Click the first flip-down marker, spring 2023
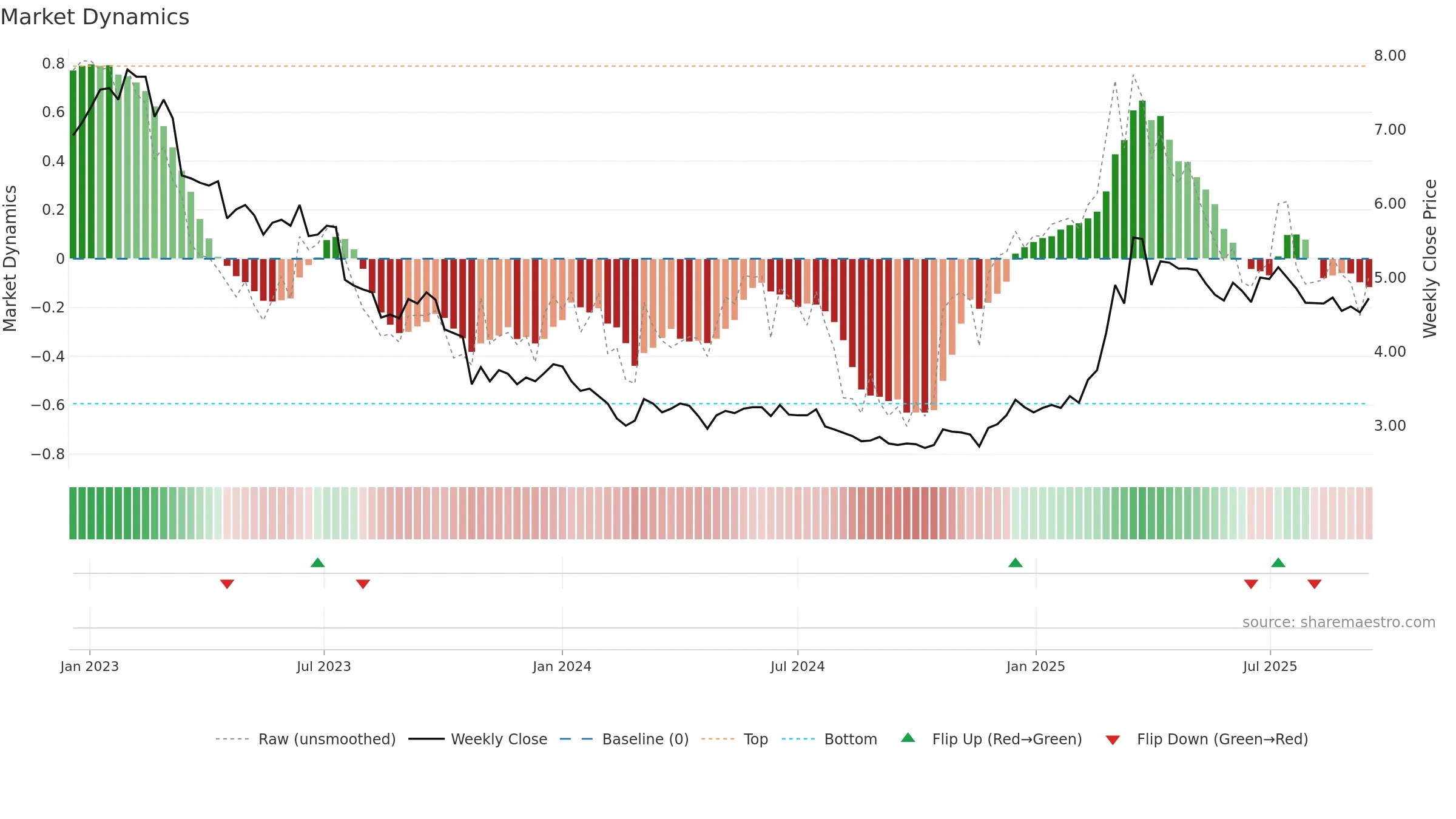The image size is (1456, 819). coord(227,584)
